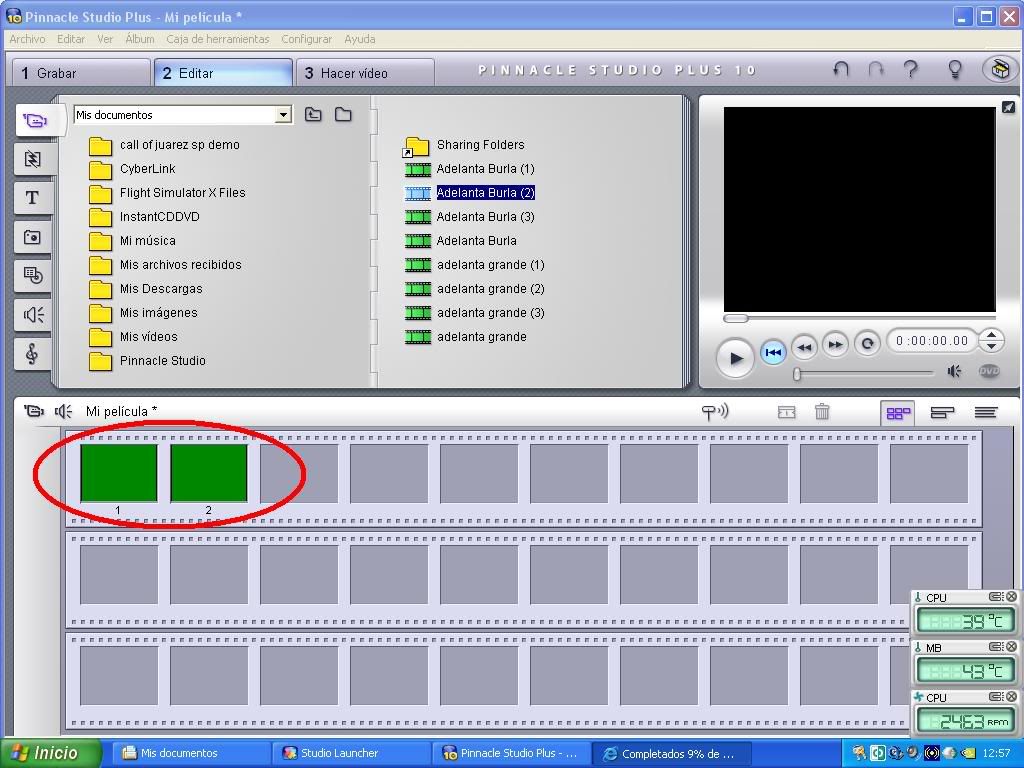Click the fast reverse button
Viewport: 1024px width, 768px height.
click(x=805, y=346)
